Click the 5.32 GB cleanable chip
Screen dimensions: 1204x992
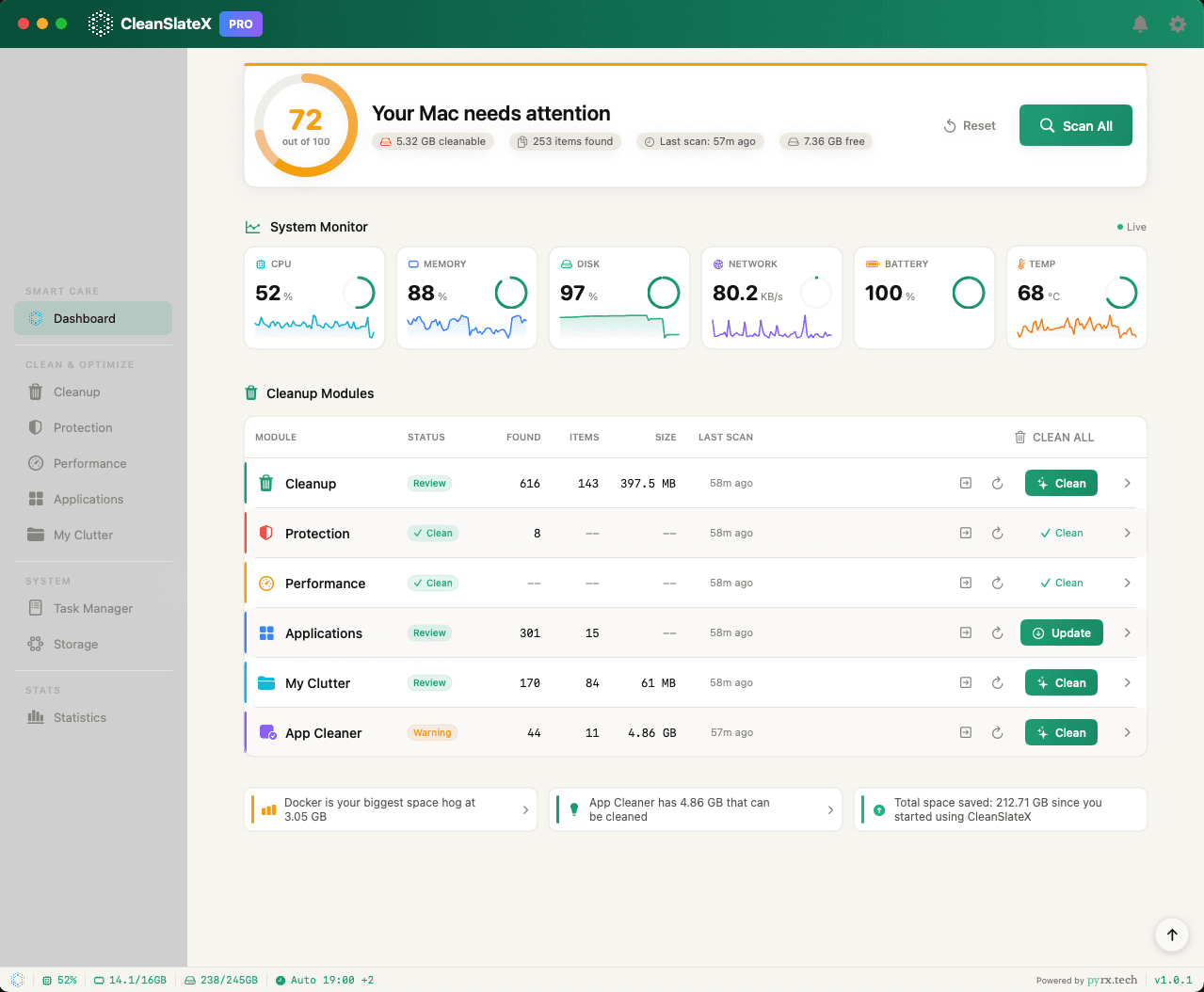(x=433, y=141)
